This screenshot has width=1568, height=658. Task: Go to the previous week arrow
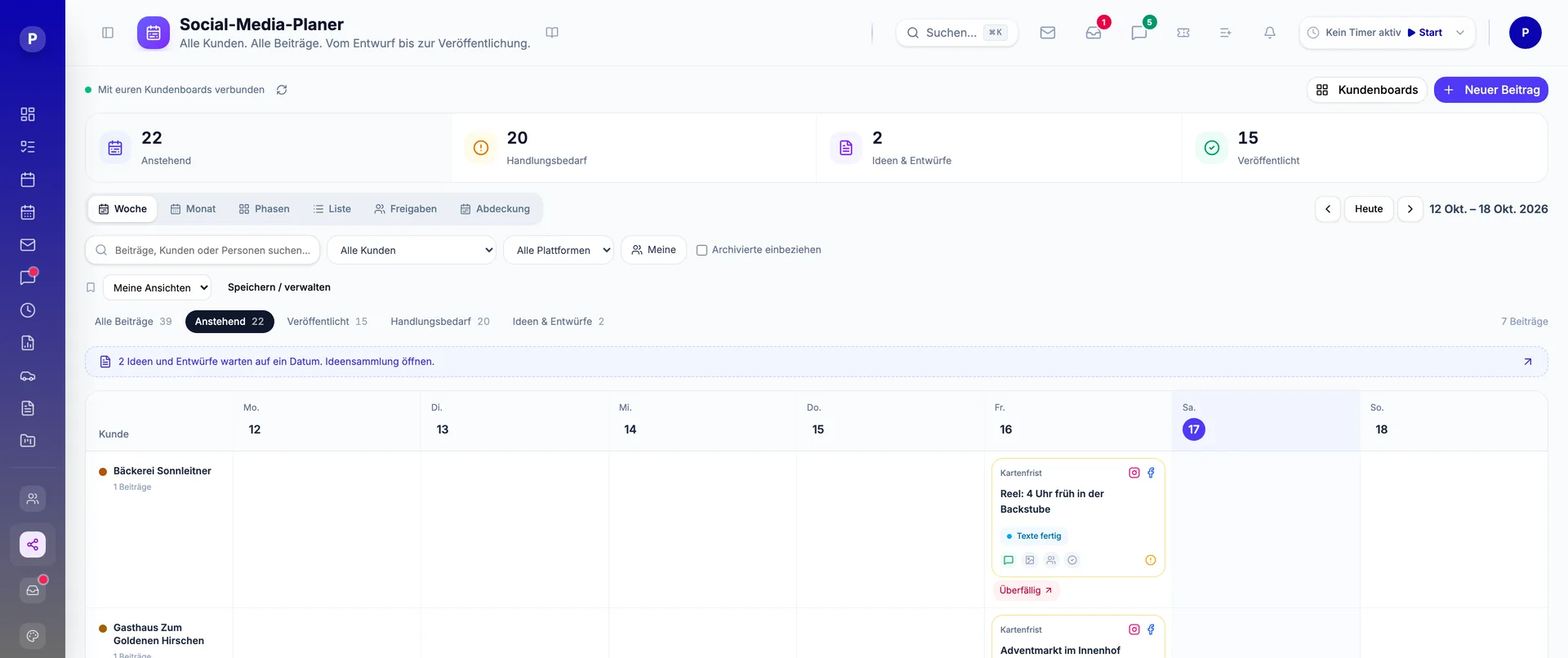(x=1328, y=209)
